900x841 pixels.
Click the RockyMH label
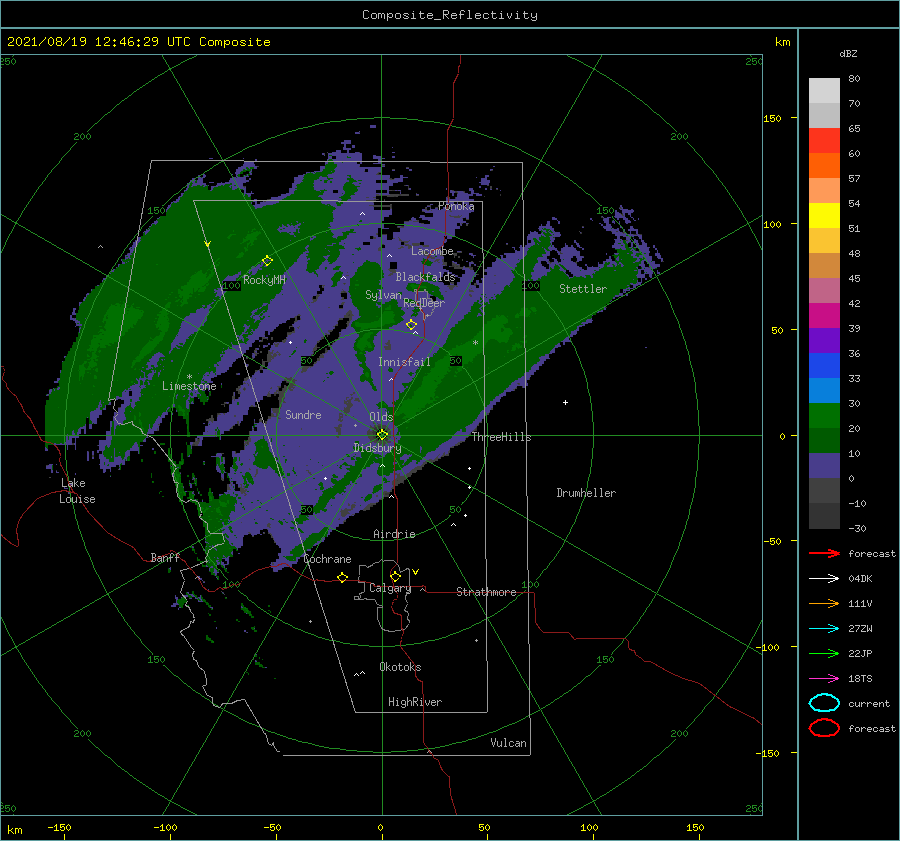coord(263,280)
